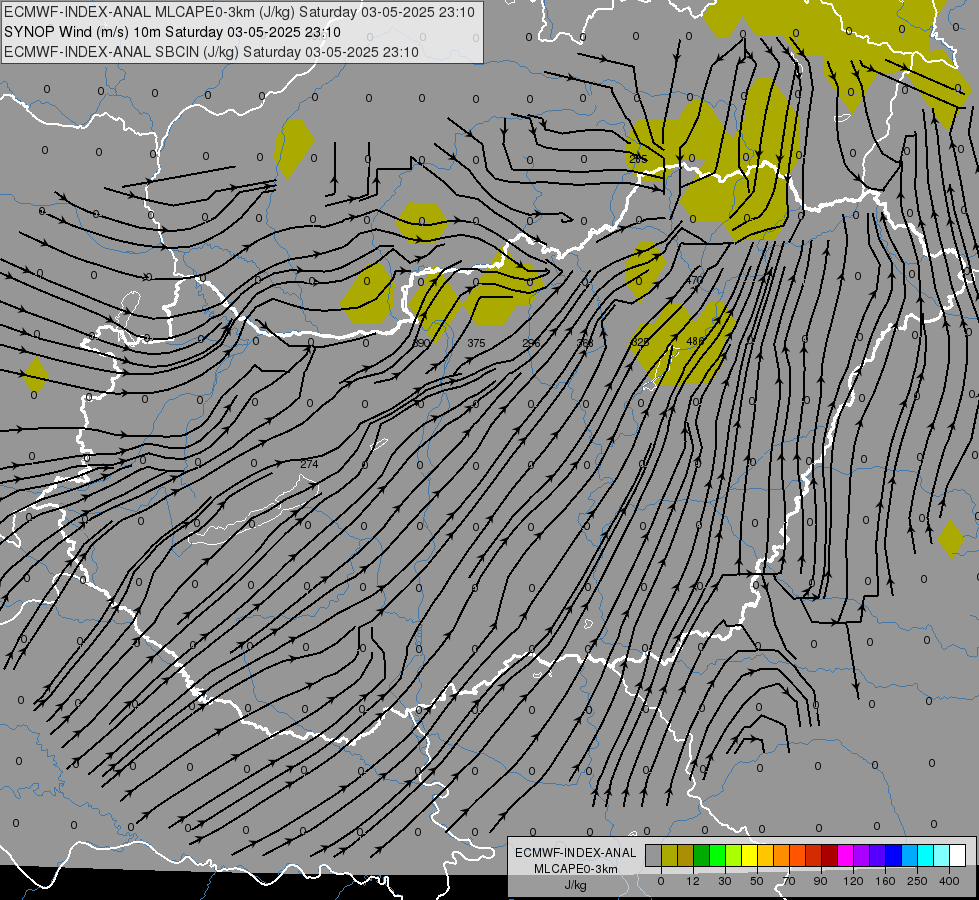Select the pure blue legend swatch
This screenshot has width=979, height=900.
point(894,856)
